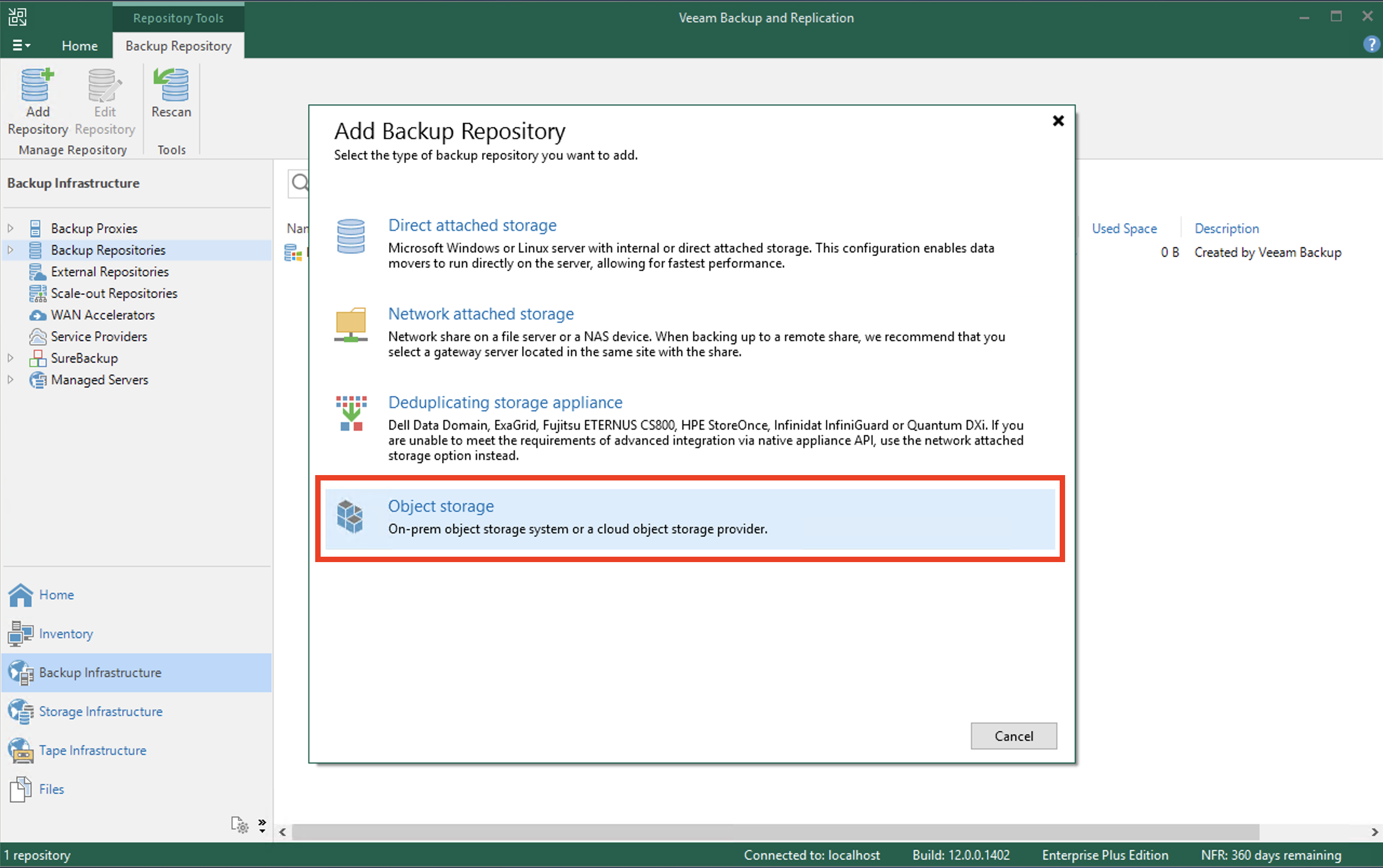Select Backup Proxies in the tree

pyautogui.click(x=94, y=228)
